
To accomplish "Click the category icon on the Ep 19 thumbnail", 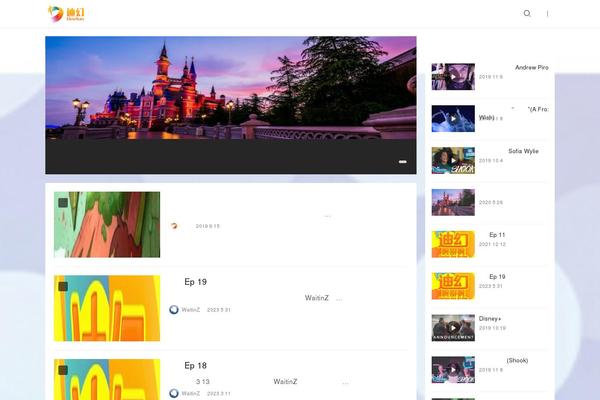I will 63,286.
